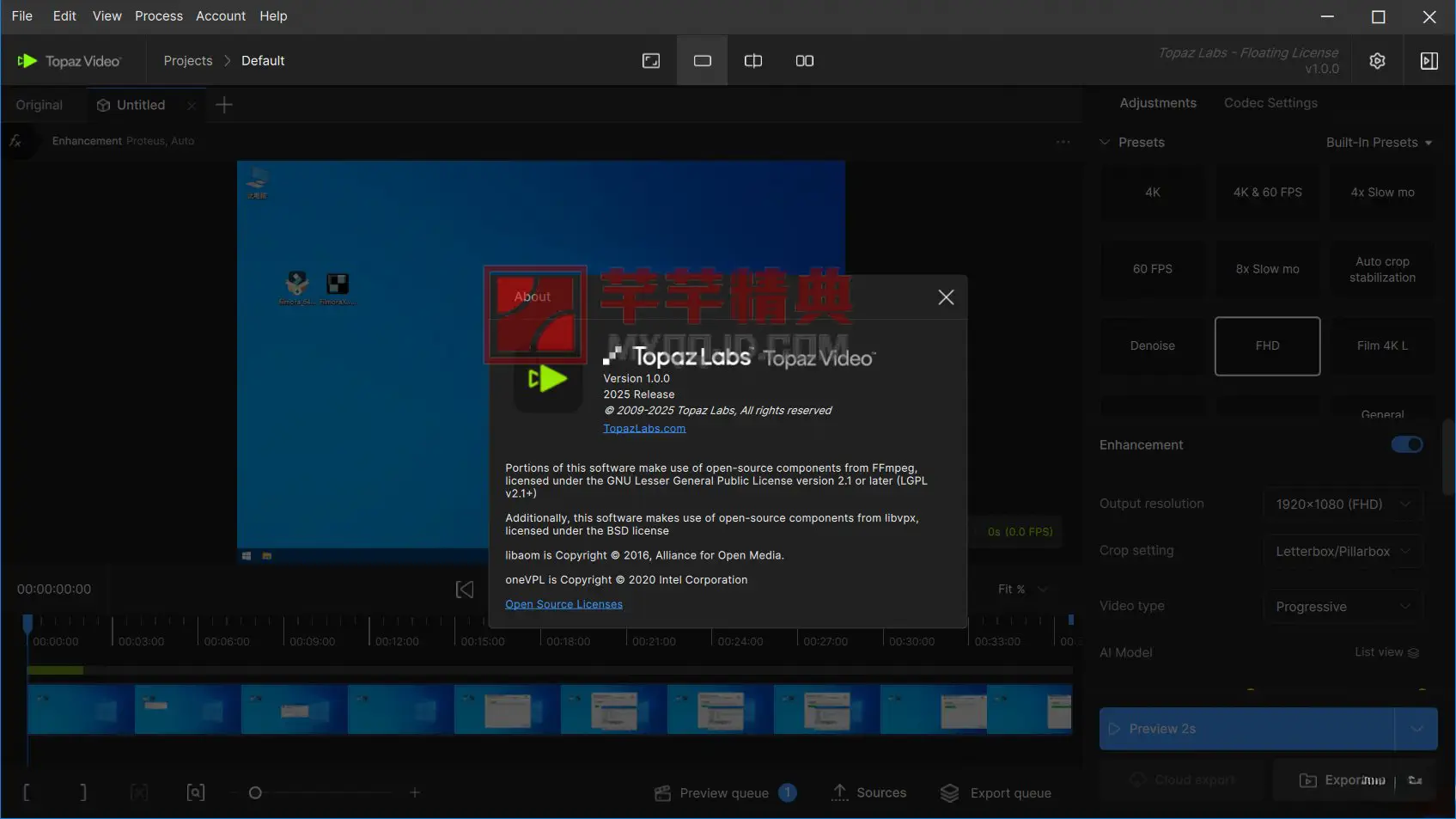Screen dimensions: 1456x819
Task: Adjust the timeline zoom slider handle
Action: pos(255,793)
